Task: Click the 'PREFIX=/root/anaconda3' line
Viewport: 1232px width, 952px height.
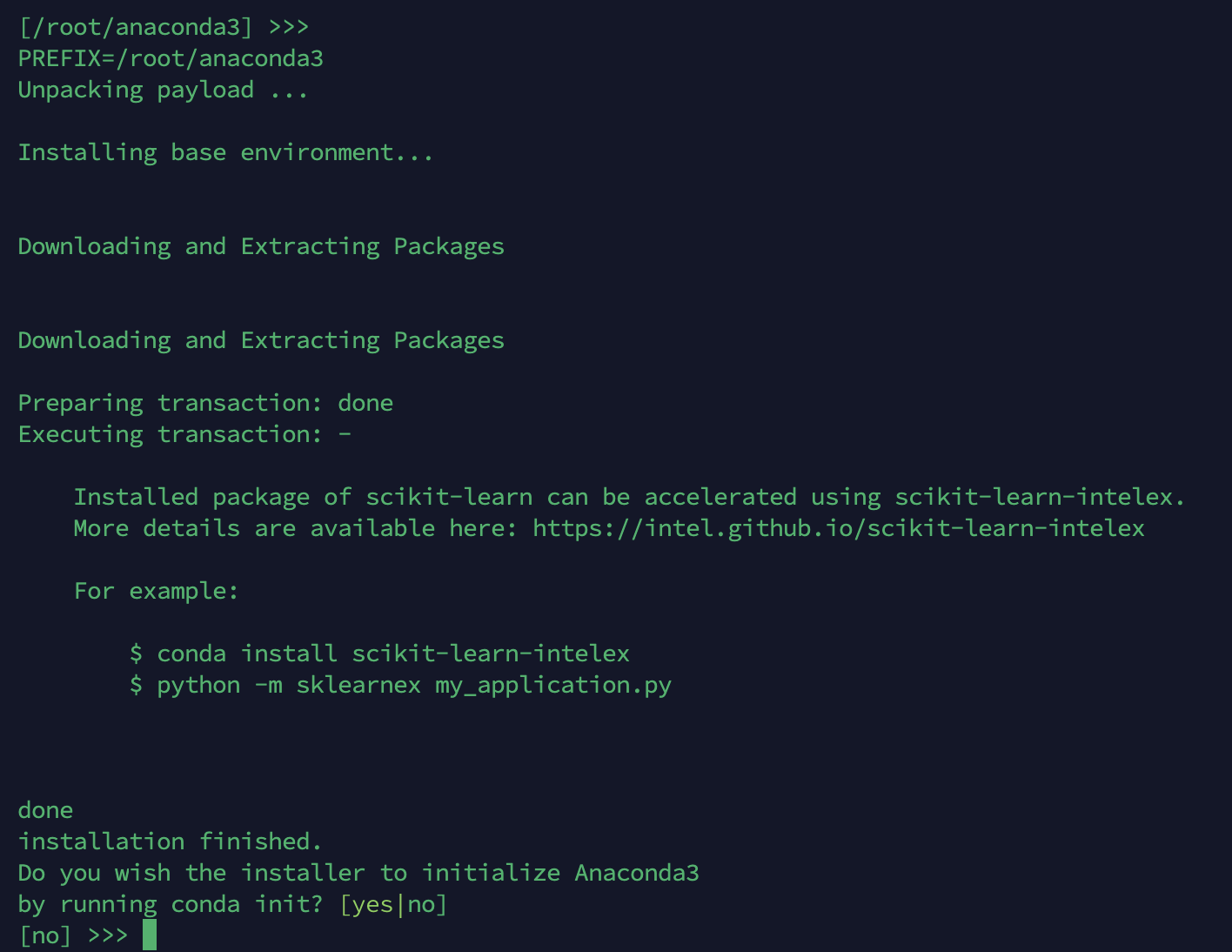Action: [171, 59]
